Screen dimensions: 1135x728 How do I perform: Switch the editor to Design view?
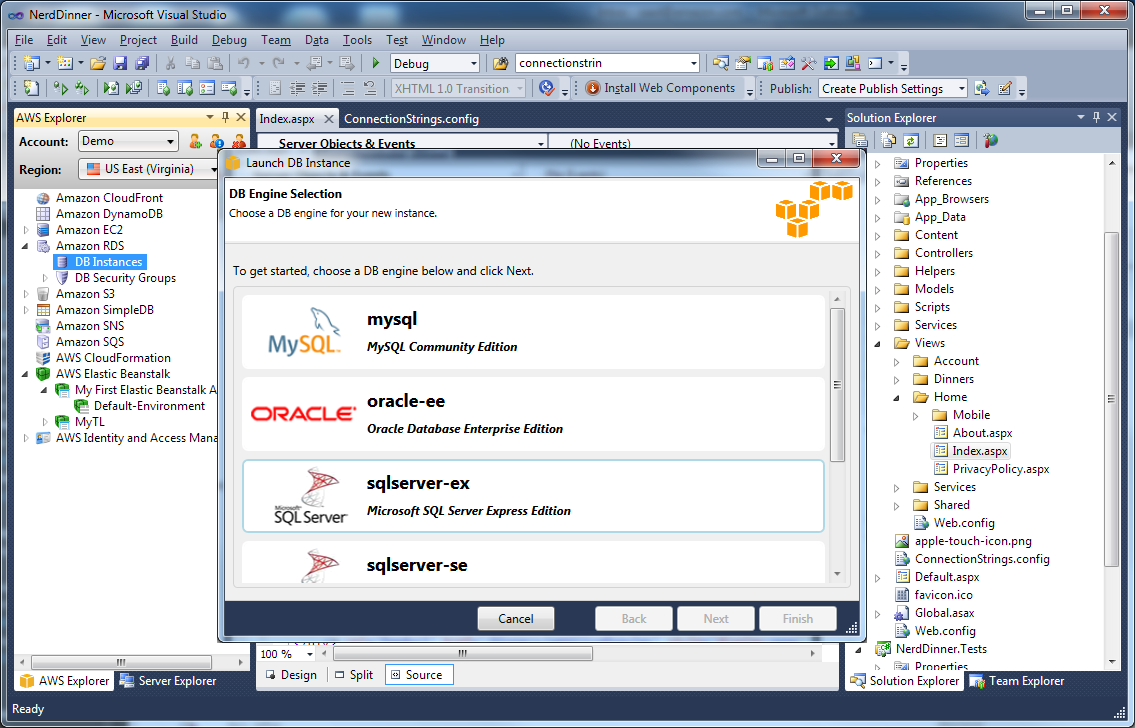coord(290,675)
